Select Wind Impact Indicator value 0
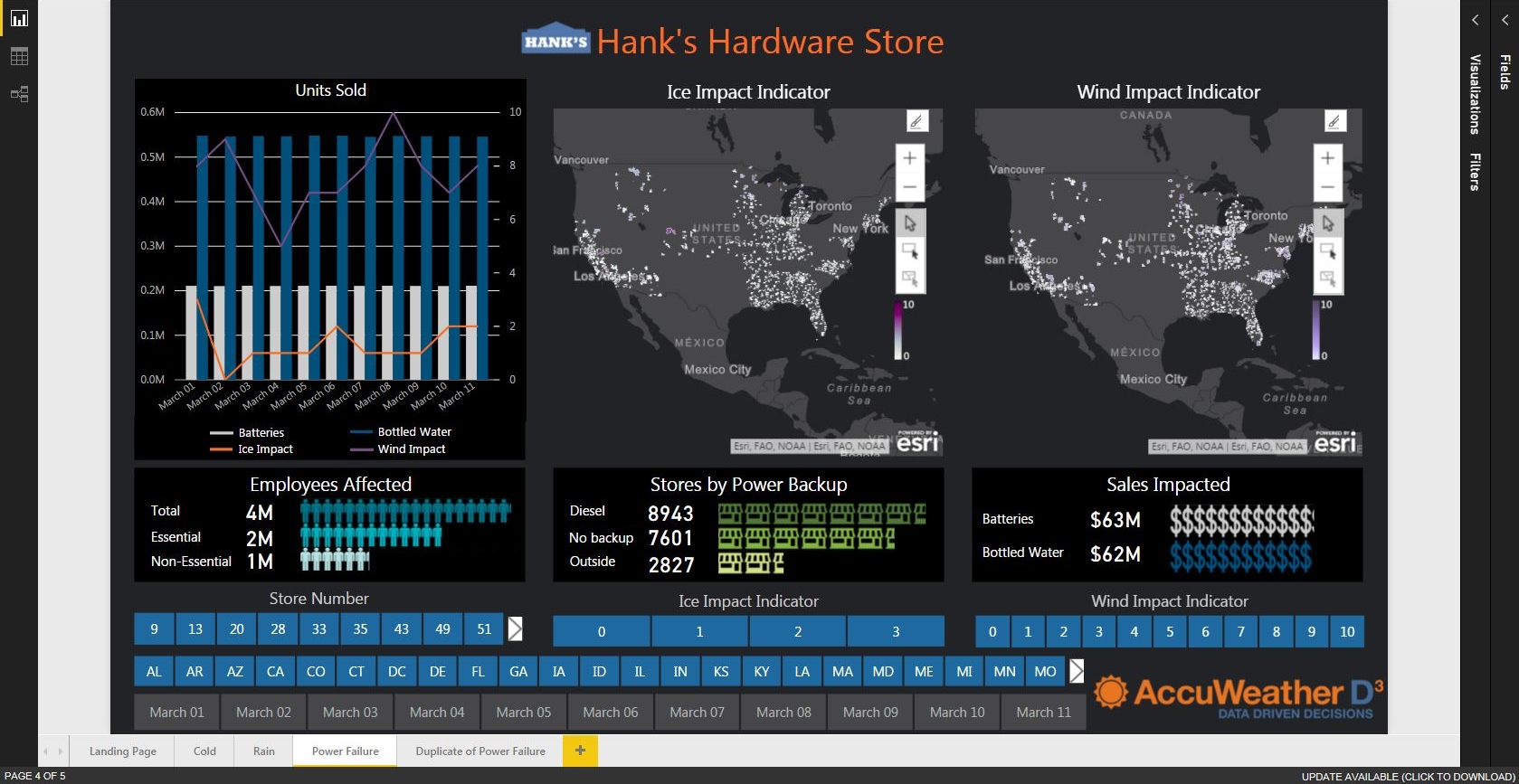The width and height of the screenshot is (1519, 784). [992, 631]
